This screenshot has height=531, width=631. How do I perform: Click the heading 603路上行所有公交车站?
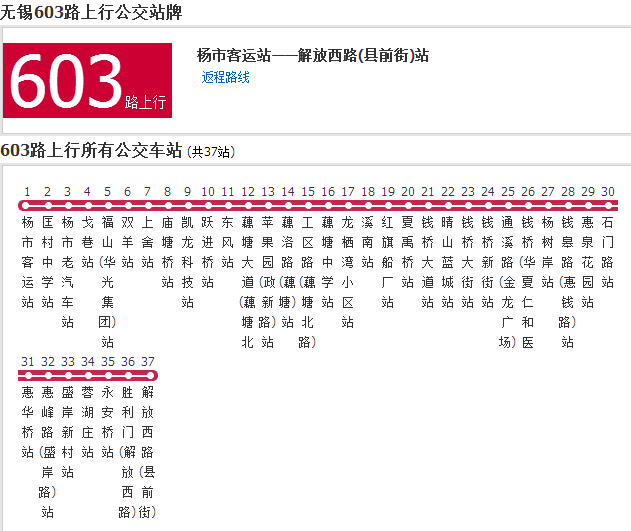click(91, 150)
